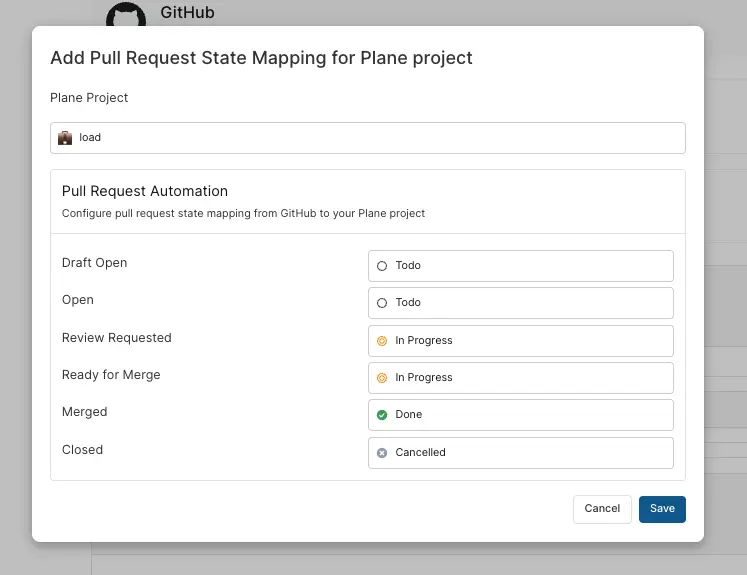
Task: Expand the Merged state dropdown set to Done
Action: [x=520, y=415]
